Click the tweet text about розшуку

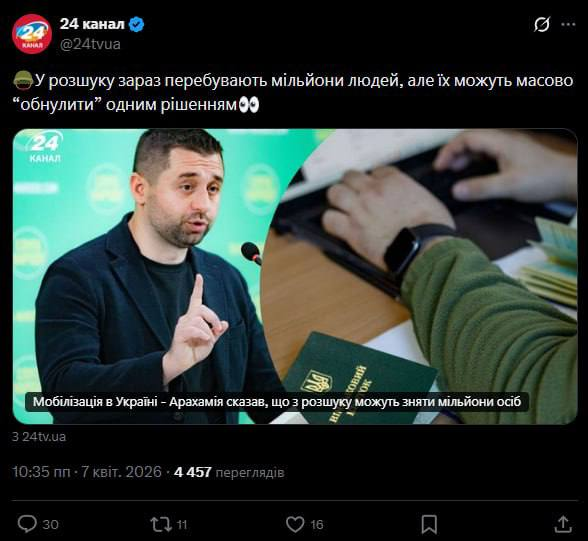(x=294, y=93)
